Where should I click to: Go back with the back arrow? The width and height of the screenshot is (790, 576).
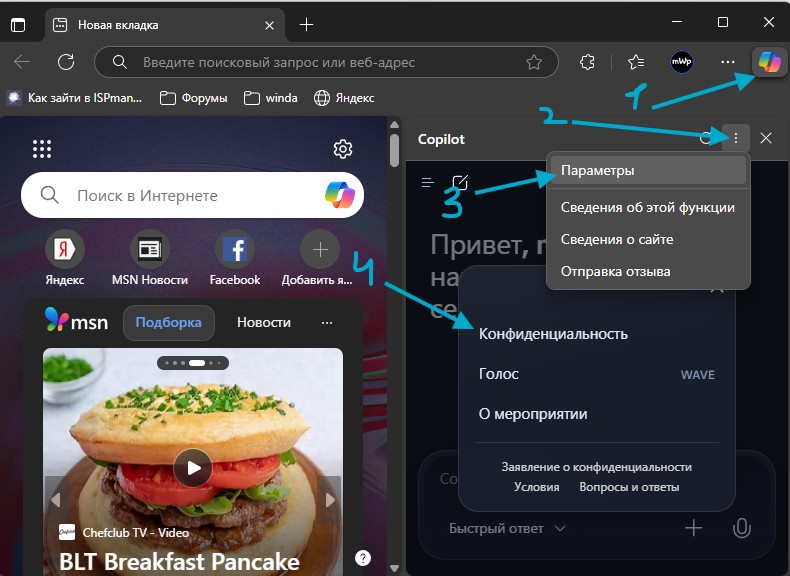click(22, 62)
